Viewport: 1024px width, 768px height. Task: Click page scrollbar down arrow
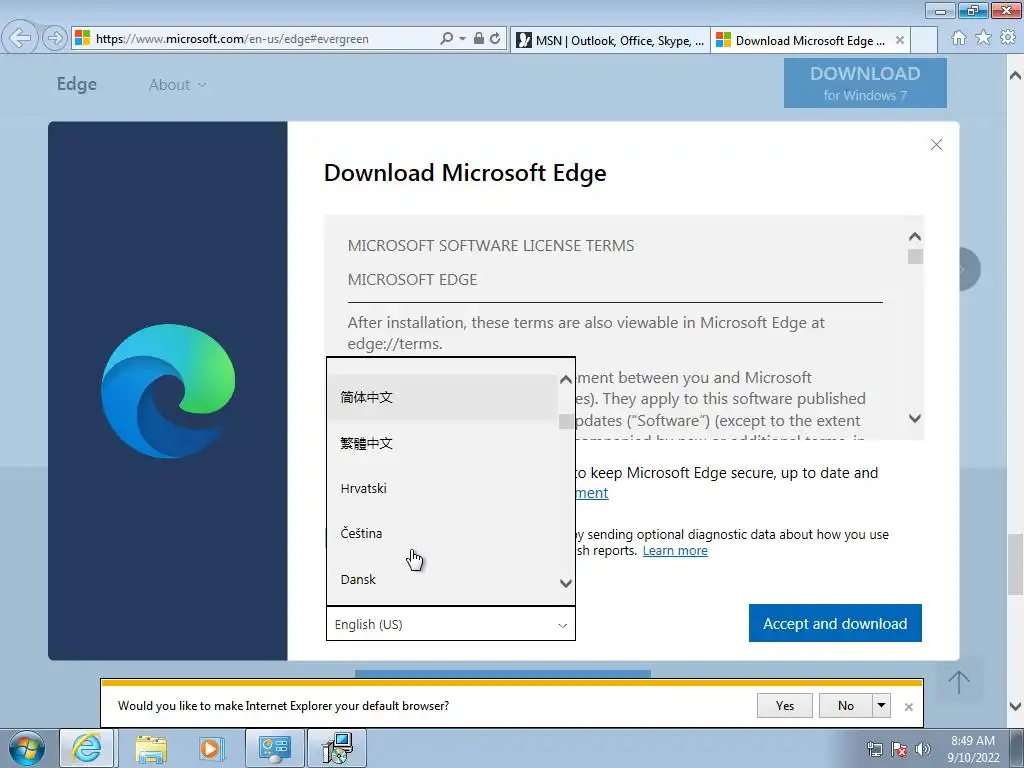(x=1016, y=706)
